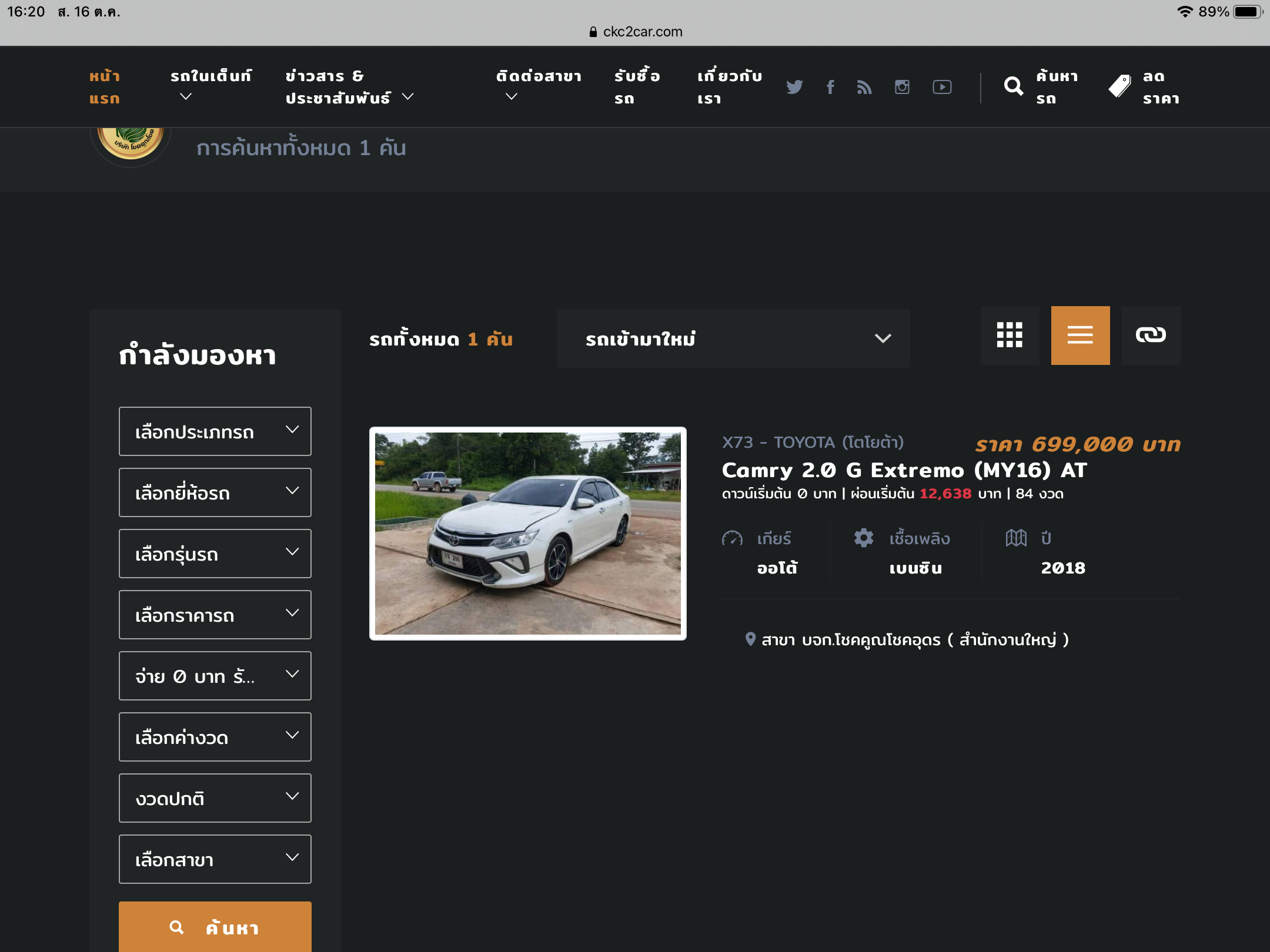
Task: Click the white Camry car thumbnail
Action: pos(527,534)
